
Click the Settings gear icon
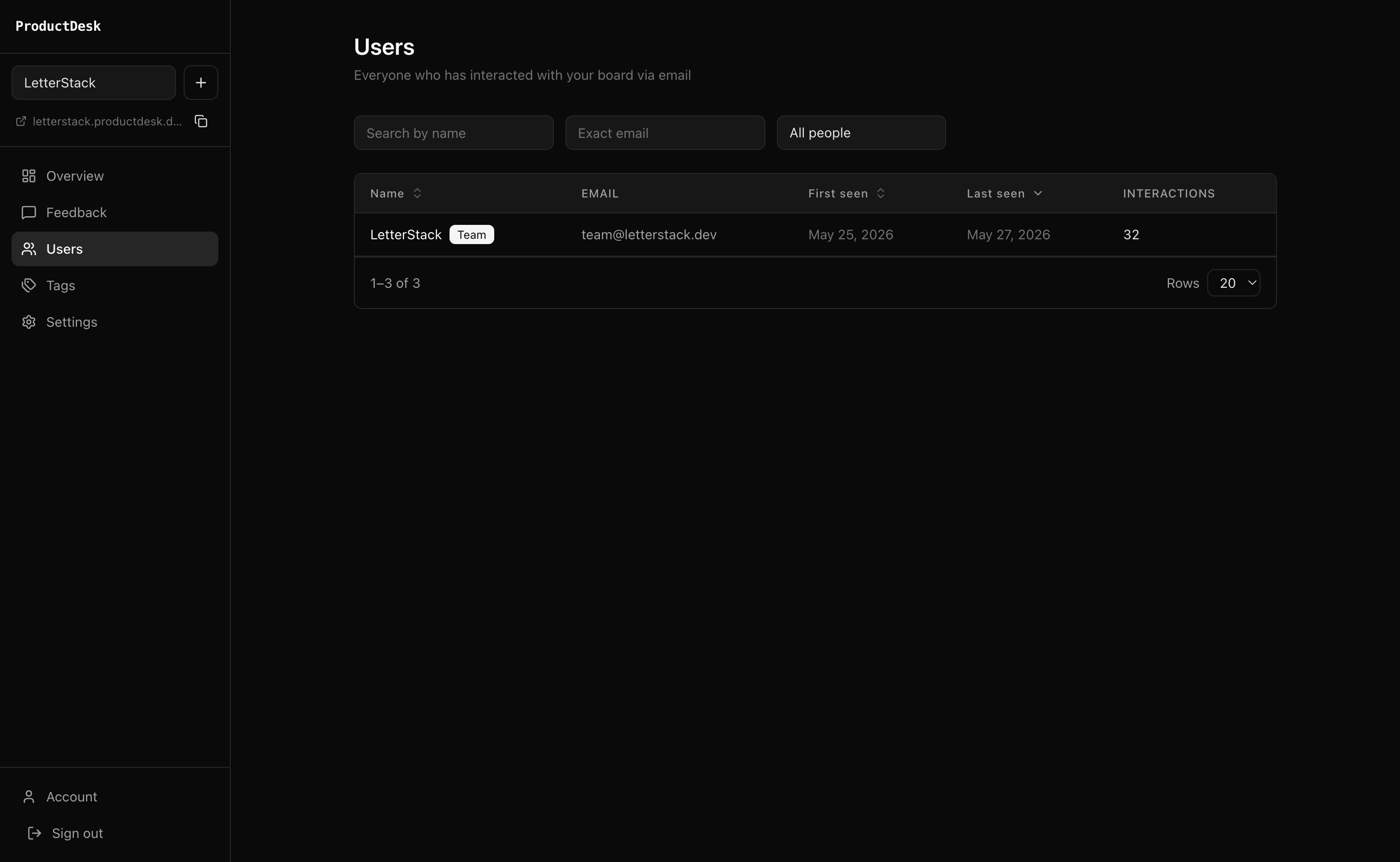pyautogui.click(x=29, y=322)
